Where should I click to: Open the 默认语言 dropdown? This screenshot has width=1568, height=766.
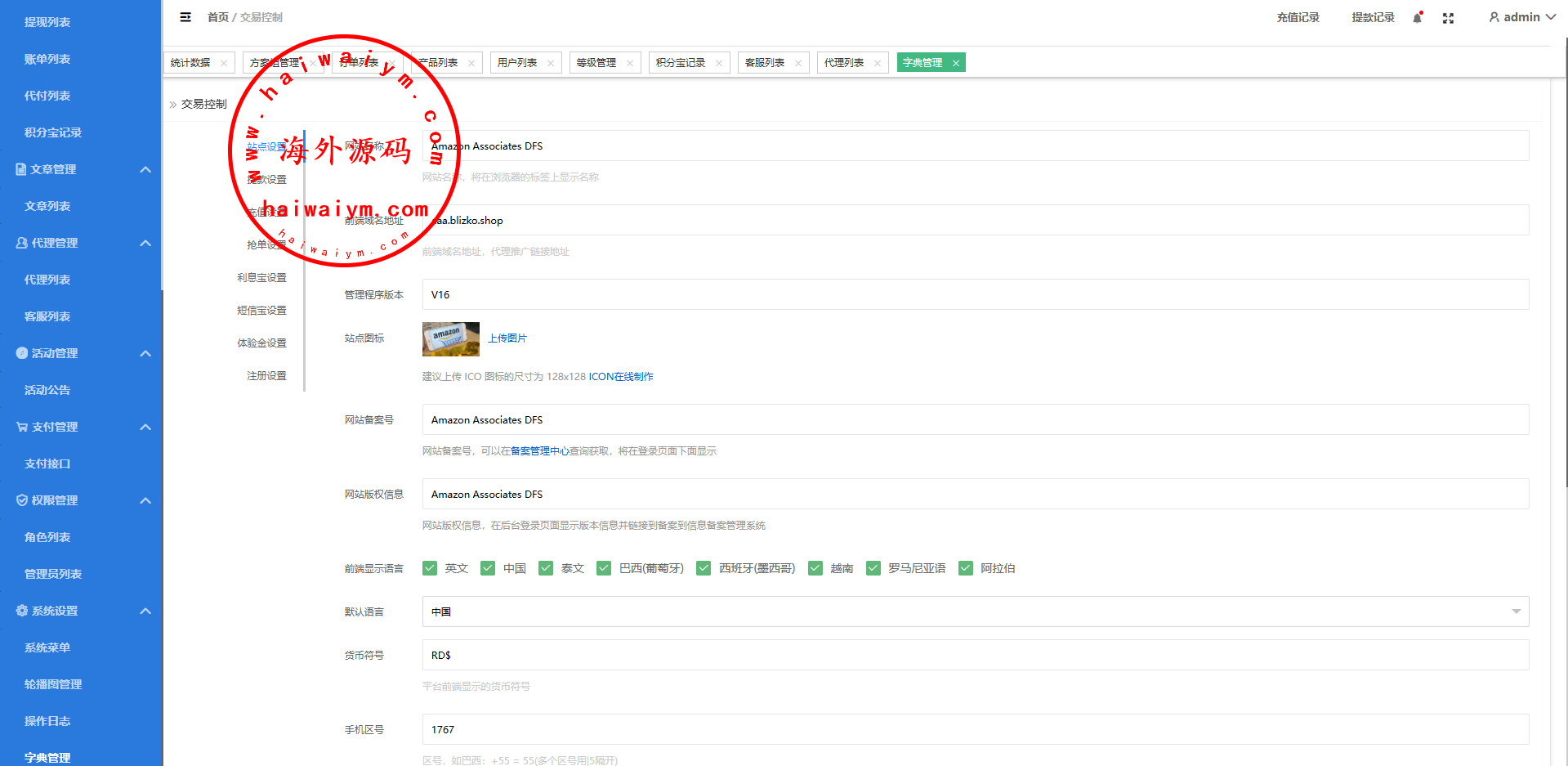975,611
